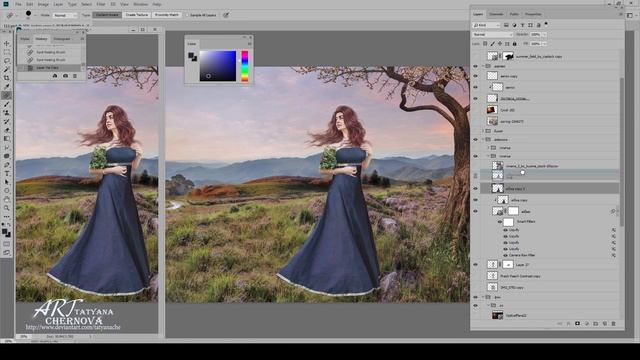Viewport: 640px width, 360px height.
Task: Select the Proximity Match type button
Action: (x=167, y=15)
